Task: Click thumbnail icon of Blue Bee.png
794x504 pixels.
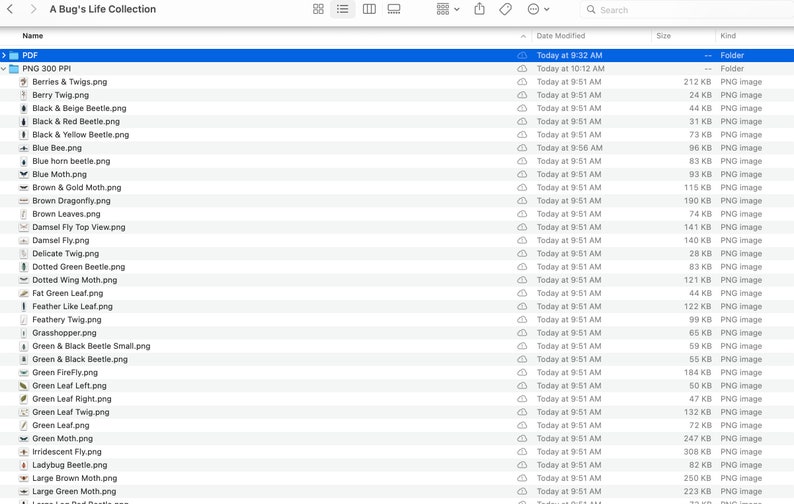Action: click(23, 148)
